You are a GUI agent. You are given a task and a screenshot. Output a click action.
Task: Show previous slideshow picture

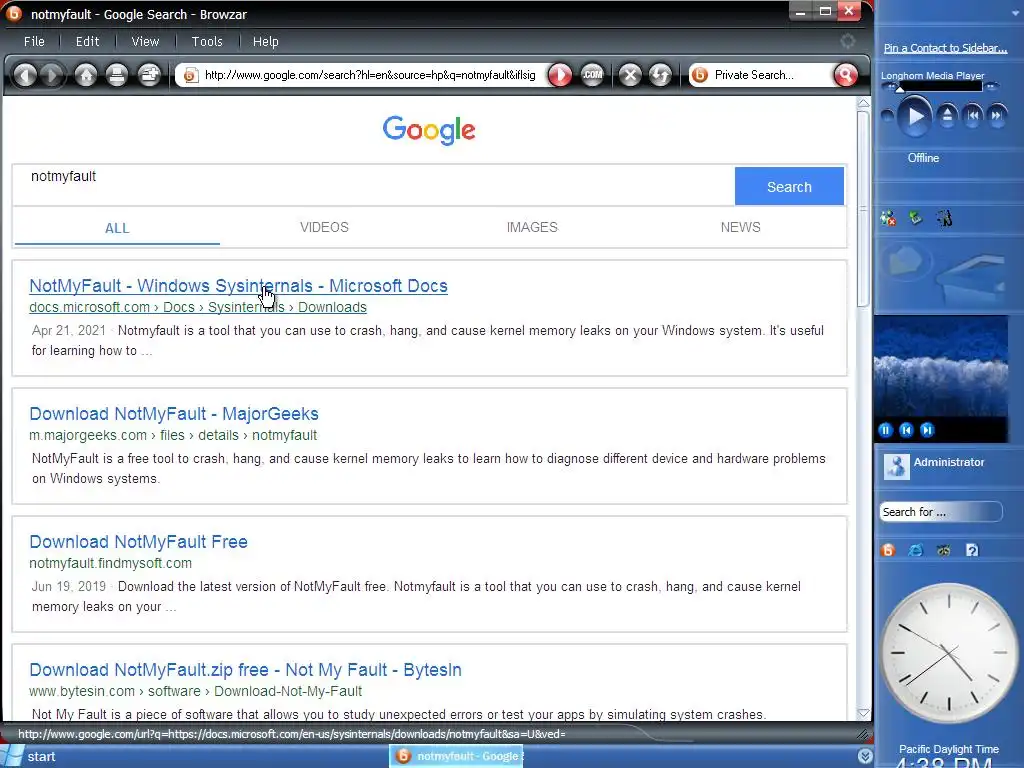coord(906,430)
